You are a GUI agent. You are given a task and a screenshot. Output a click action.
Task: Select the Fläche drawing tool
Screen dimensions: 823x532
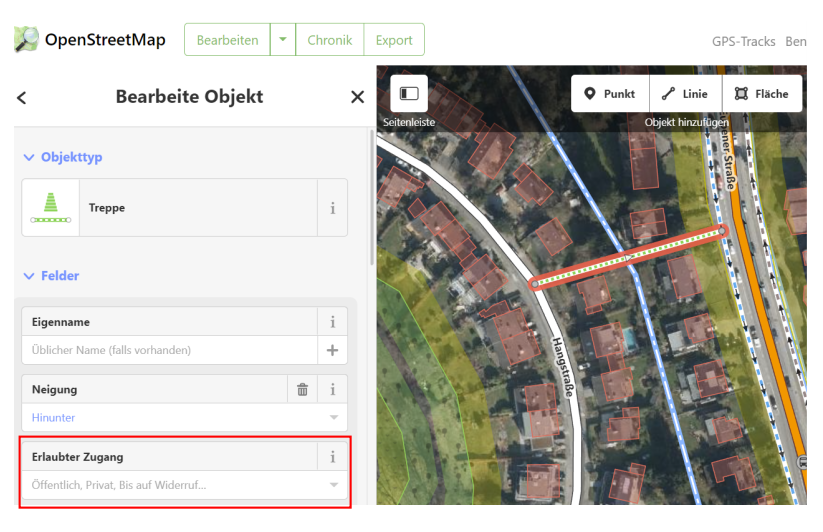pos(762,94)
